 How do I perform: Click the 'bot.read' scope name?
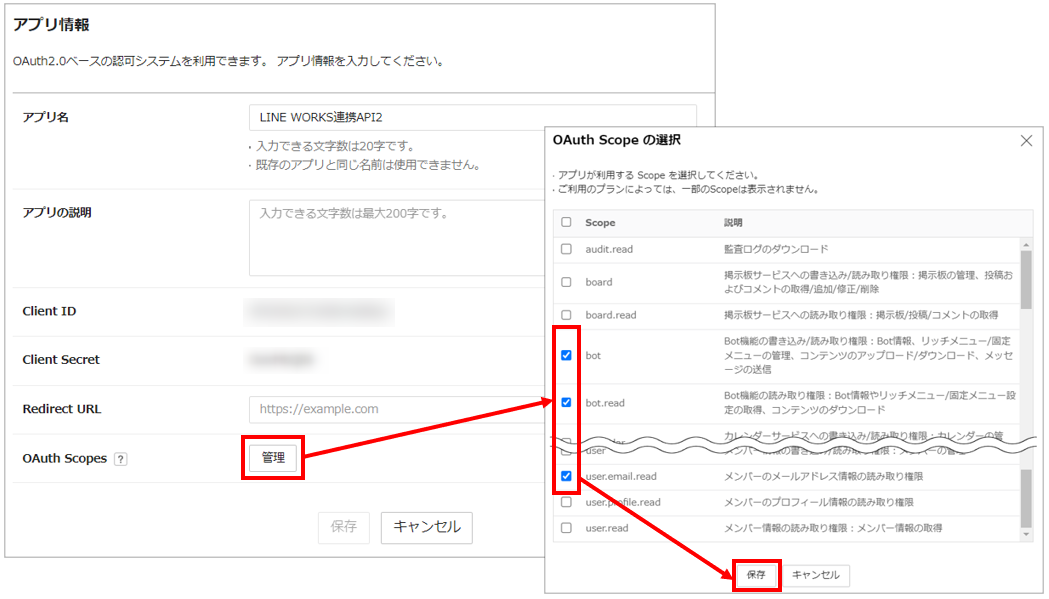coord(605,403)
